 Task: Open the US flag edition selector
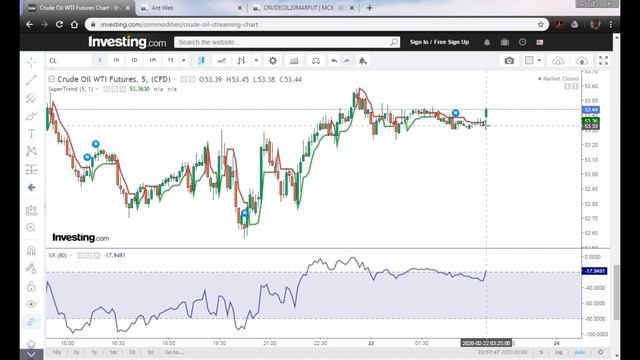540,42
